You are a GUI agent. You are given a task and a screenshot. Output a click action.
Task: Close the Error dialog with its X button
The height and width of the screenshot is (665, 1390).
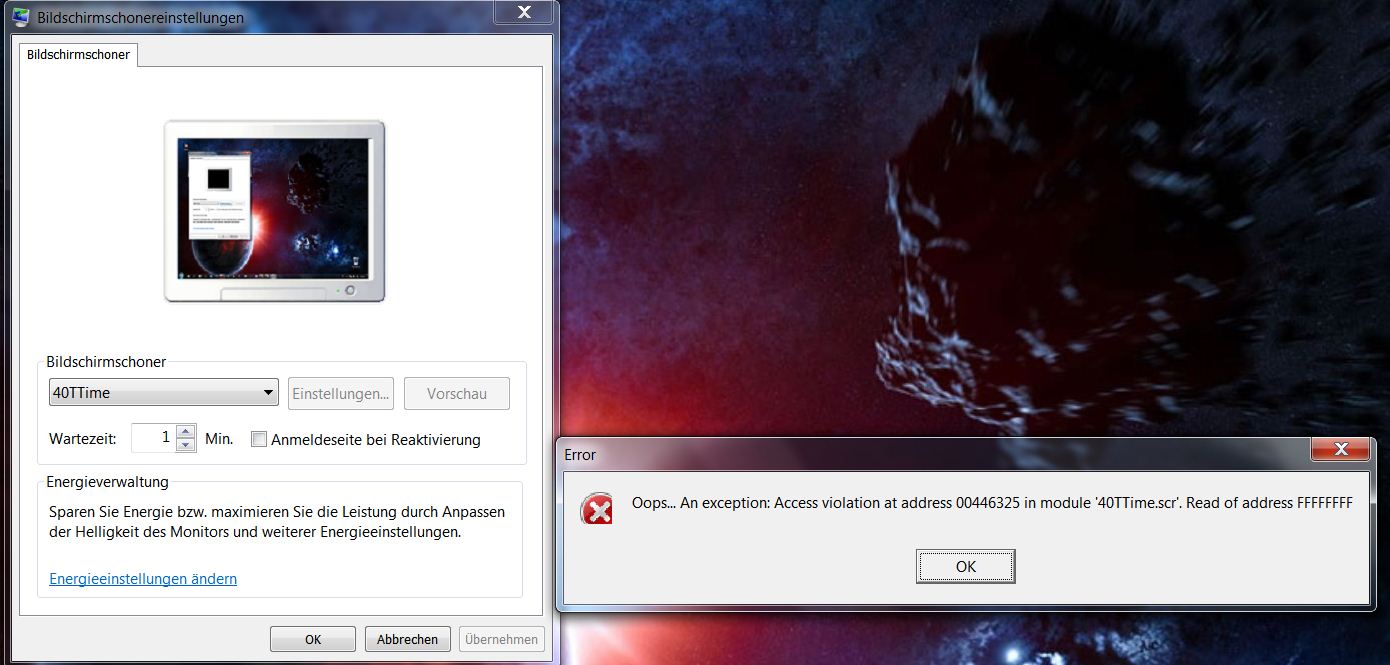click(1340, 450)
